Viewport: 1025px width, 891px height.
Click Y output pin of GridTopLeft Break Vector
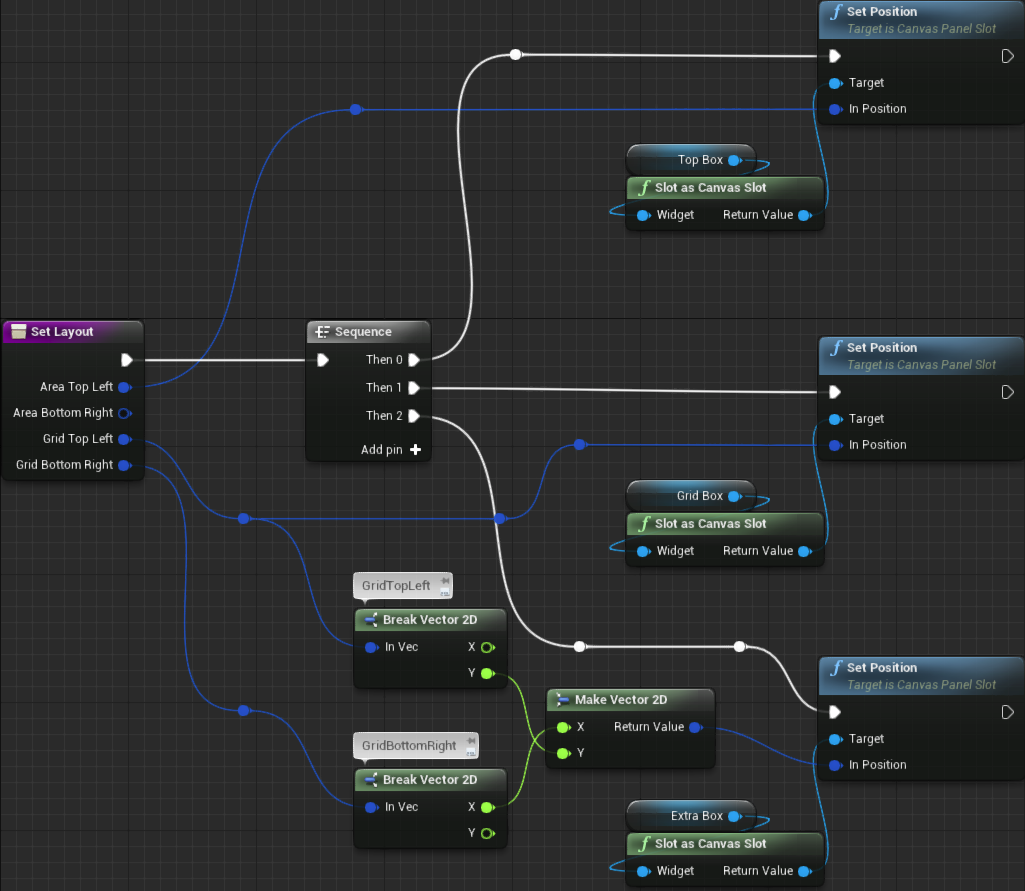pyautogui.click(x=488, y=674)
